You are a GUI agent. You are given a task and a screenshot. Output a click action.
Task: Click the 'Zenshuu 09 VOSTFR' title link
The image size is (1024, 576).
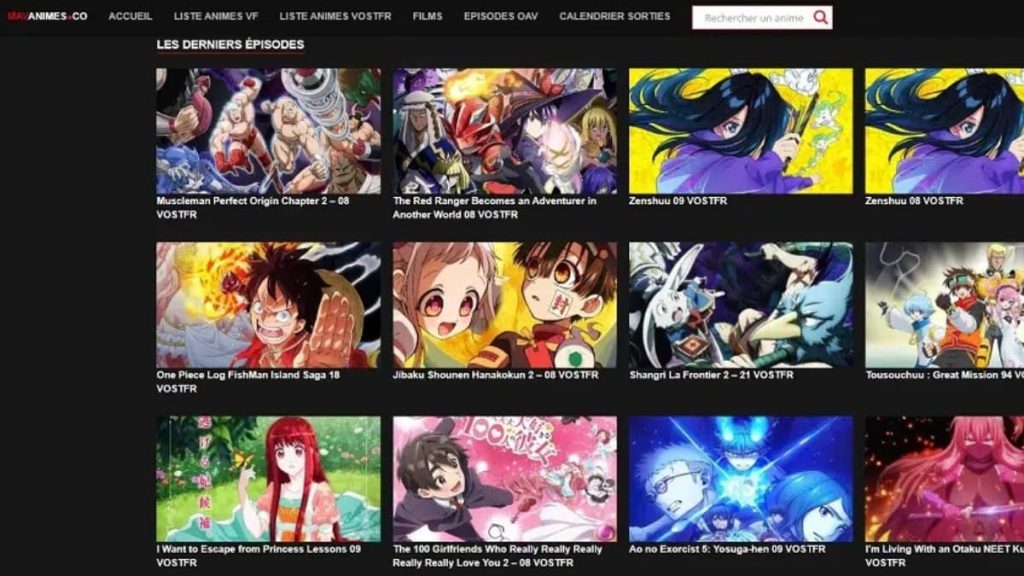(678, 201)
